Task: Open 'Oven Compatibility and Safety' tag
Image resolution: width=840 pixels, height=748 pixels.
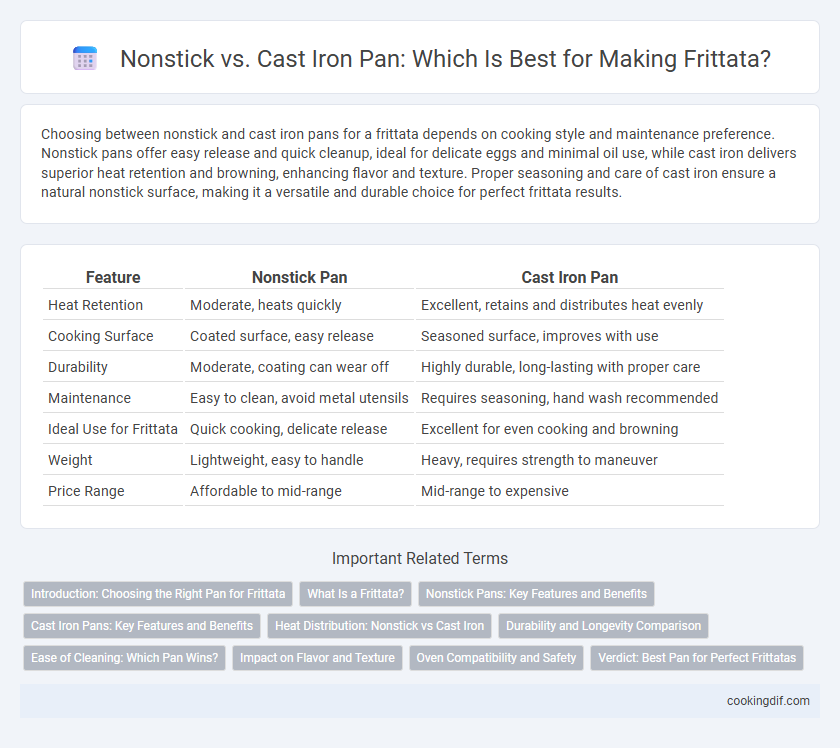Action: point(496,658)
